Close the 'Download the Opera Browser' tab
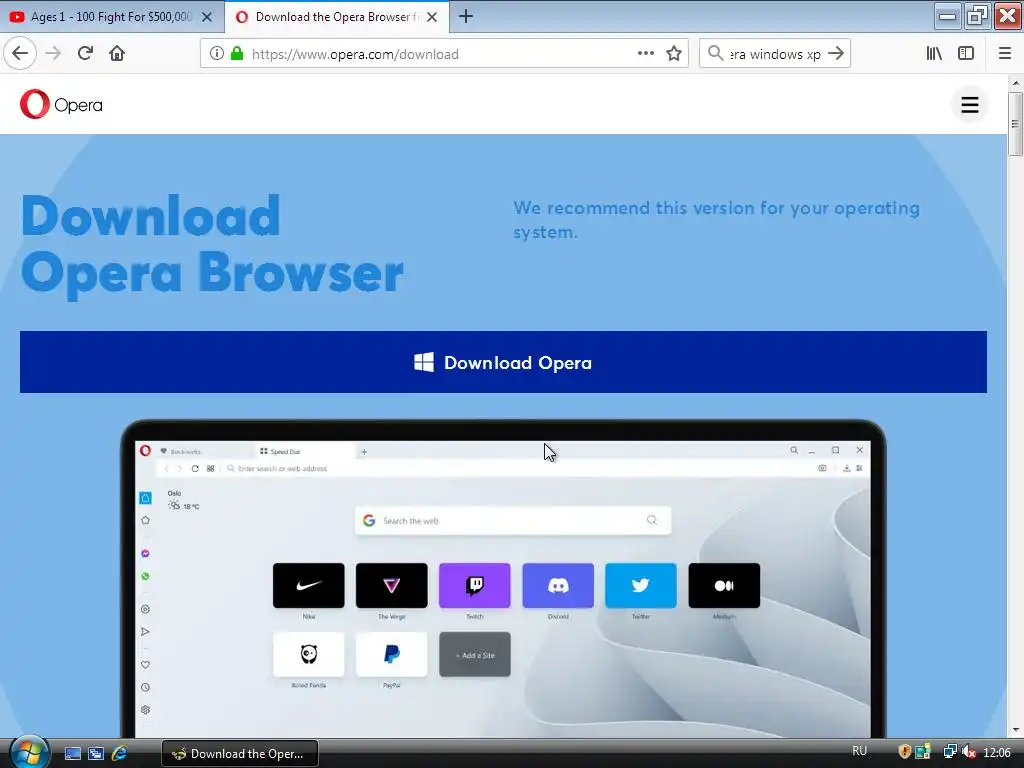 (432, 17)
